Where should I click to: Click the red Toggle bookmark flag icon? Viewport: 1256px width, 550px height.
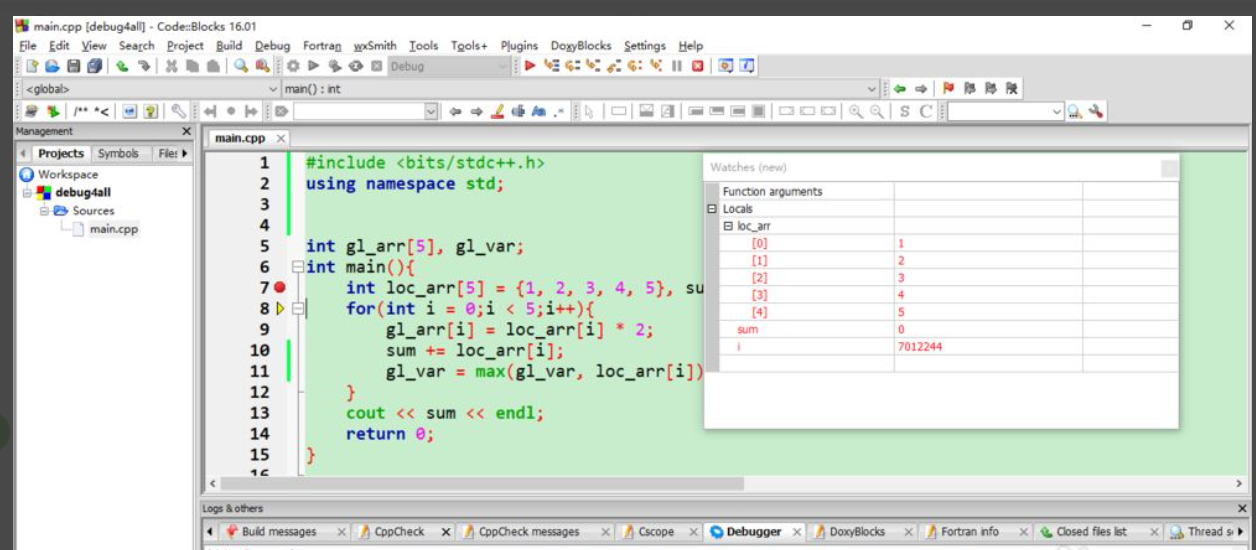pyautogui.click(x=949, y=89)
